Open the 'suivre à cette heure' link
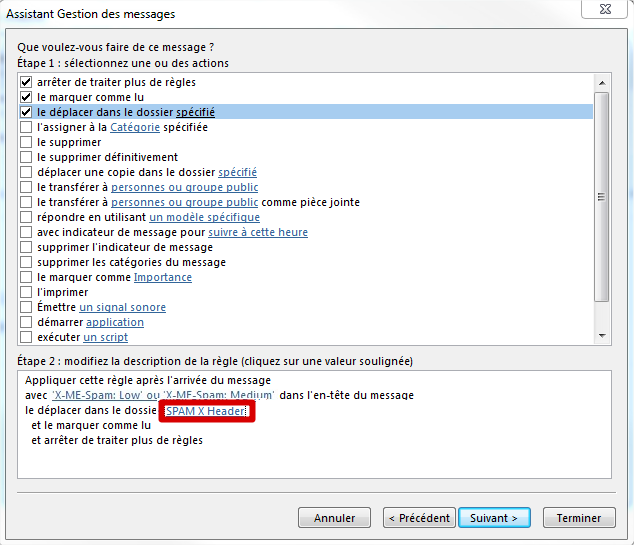 (258, 232)
